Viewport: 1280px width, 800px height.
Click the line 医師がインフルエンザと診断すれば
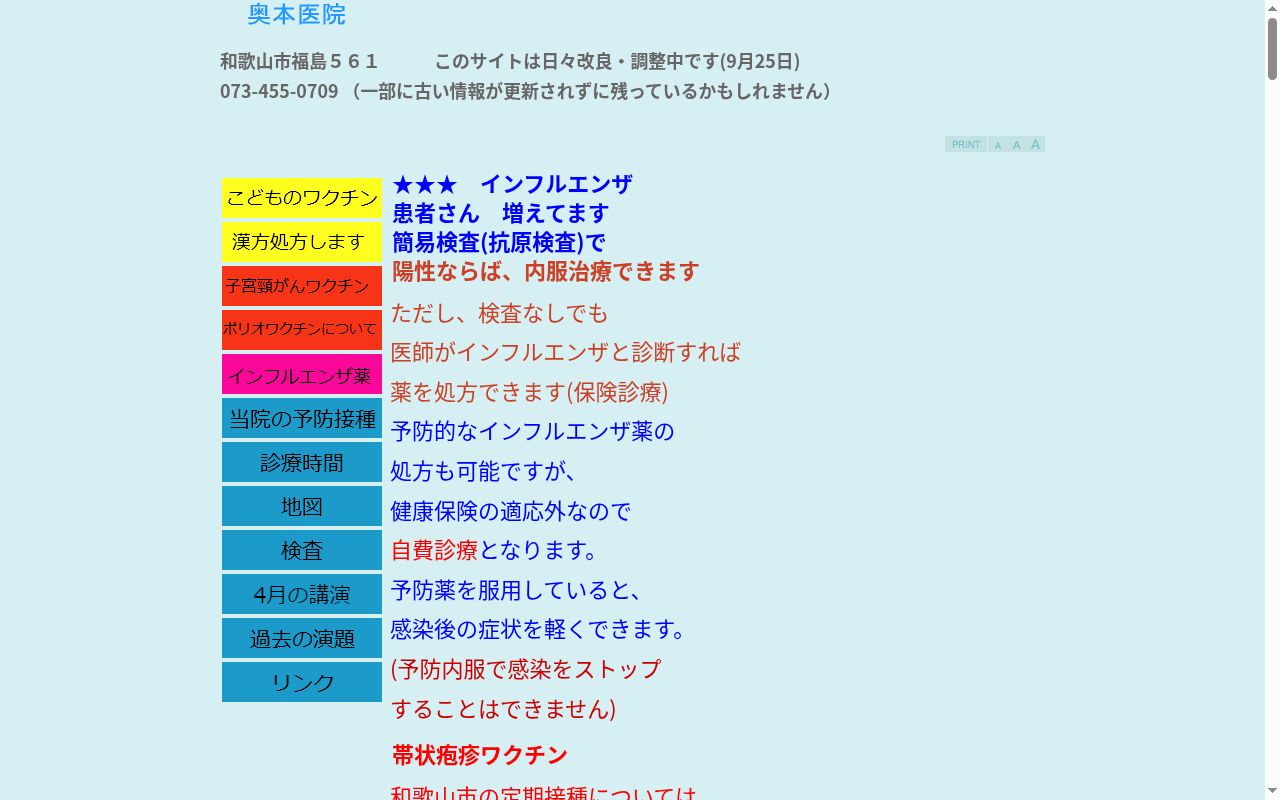565,352
